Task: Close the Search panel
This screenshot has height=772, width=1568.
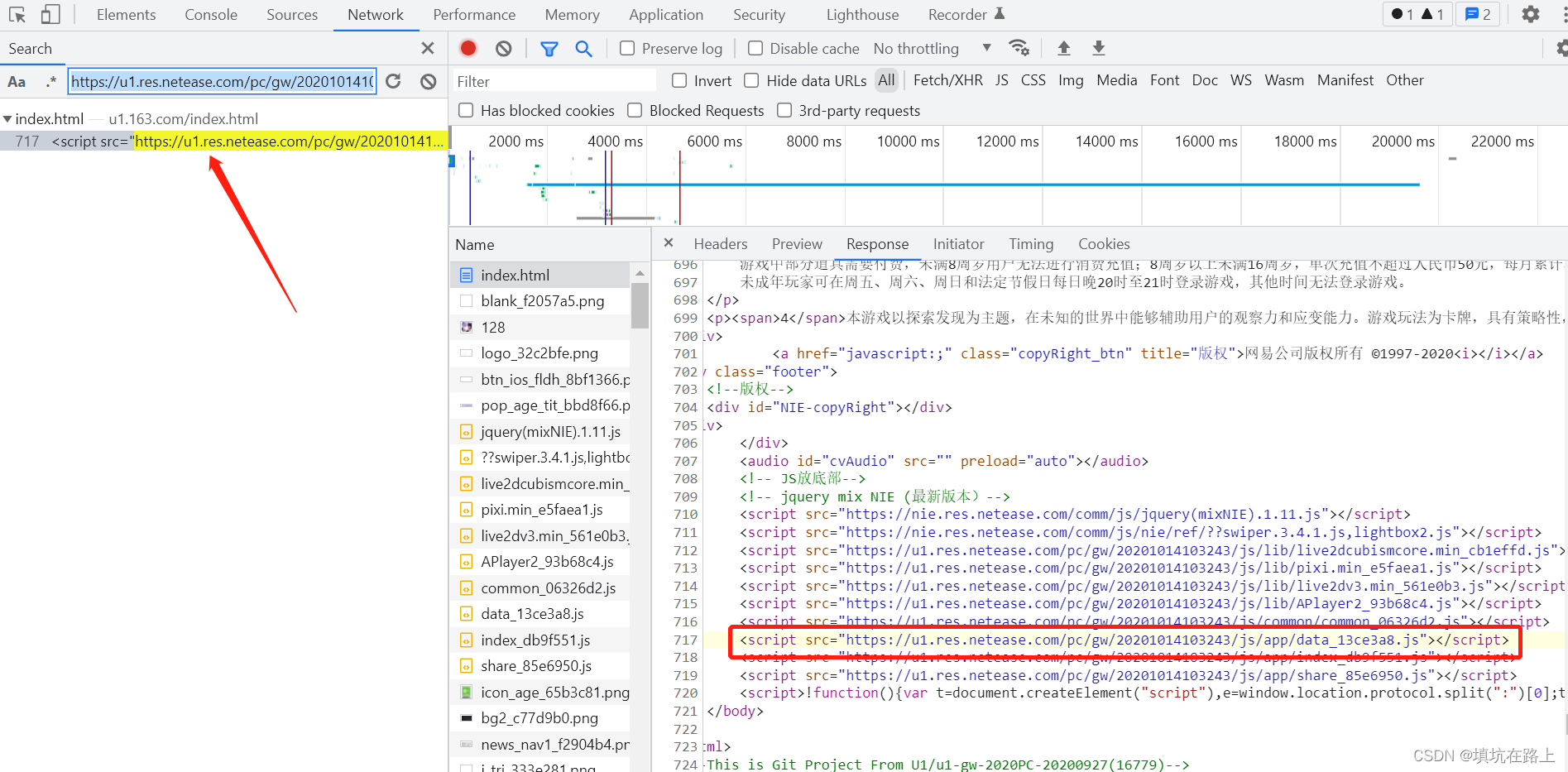Action: pyautogui.click(x=428, y=48)
